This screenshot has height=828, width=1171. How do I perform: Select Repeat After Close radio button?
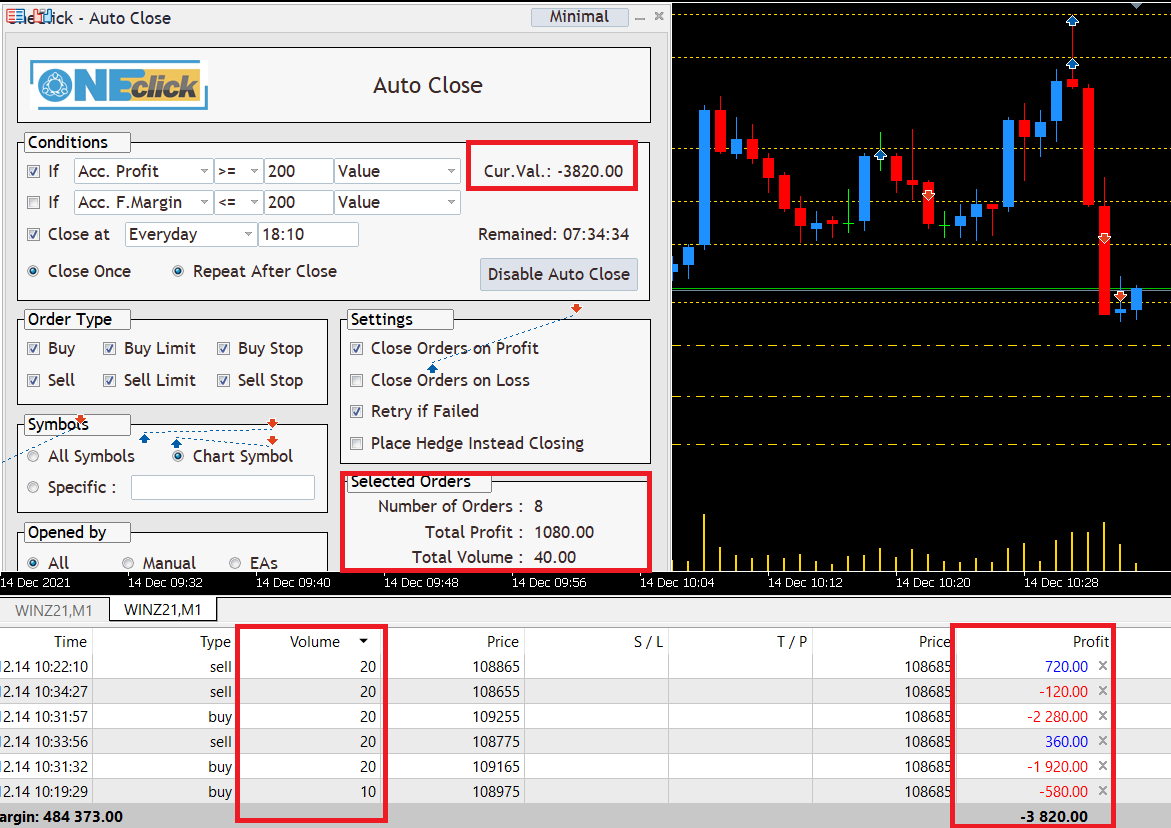coord(178,271)
